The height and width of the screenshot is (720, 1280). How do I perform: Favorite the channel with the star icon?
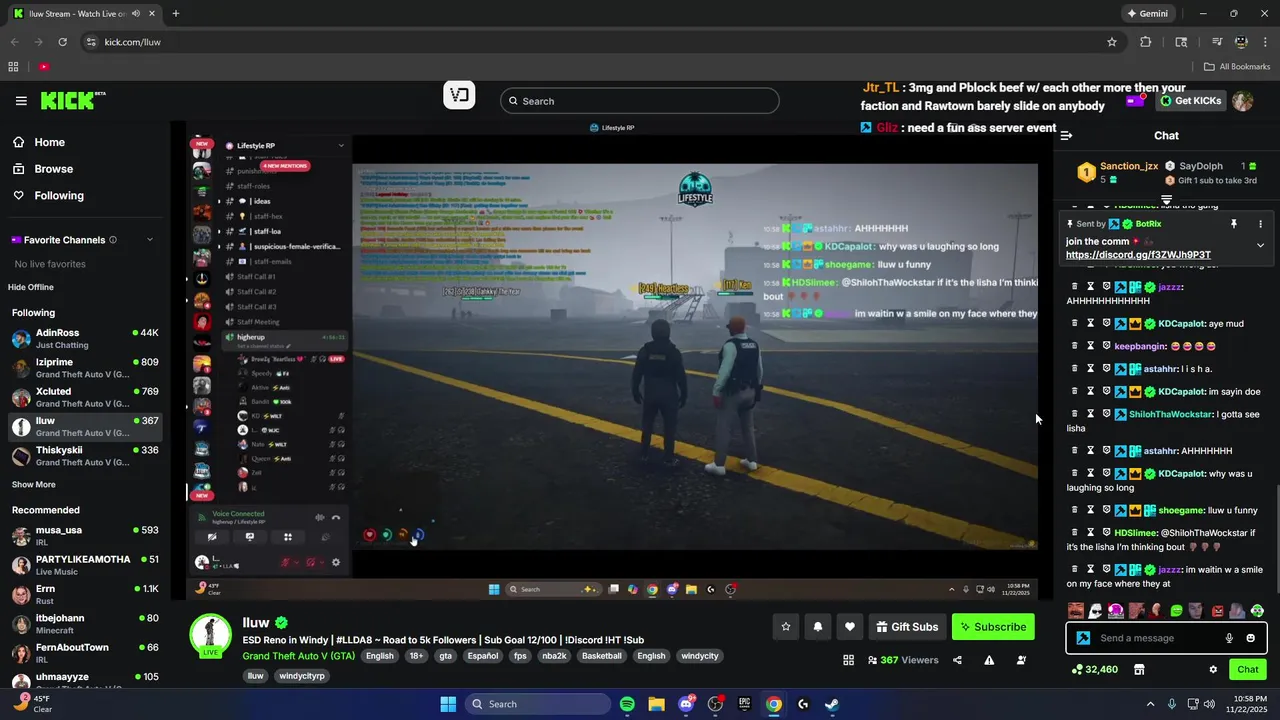click(786, 627)
